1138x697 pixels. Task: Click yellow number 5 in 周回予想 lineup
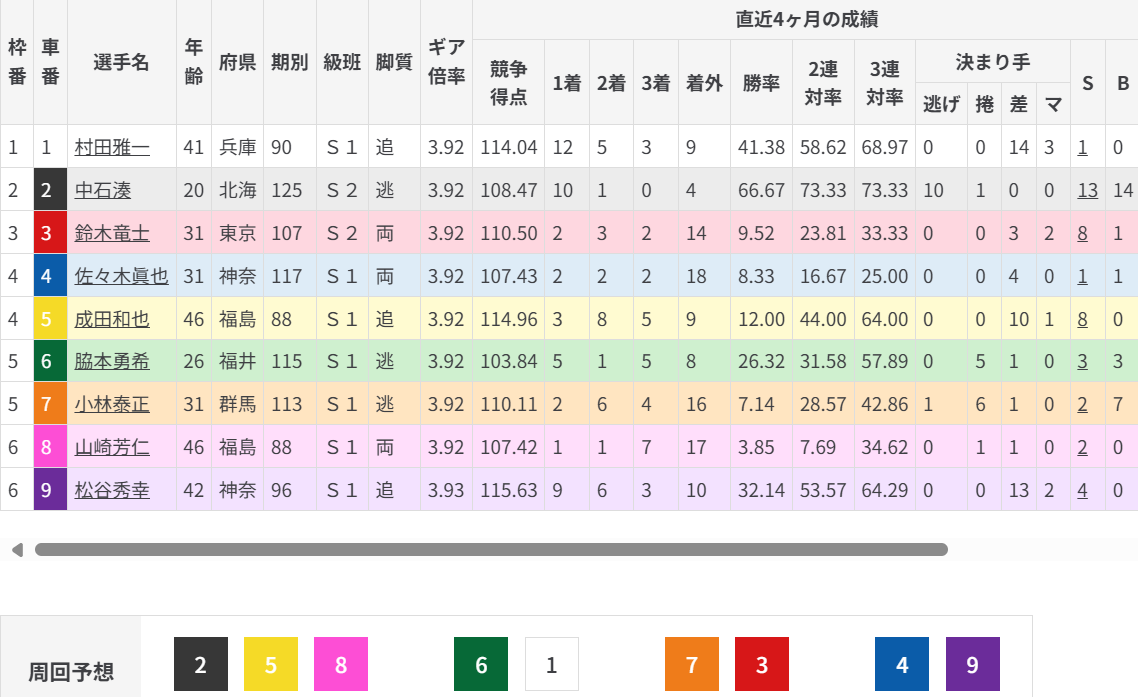tap(271, 664)
